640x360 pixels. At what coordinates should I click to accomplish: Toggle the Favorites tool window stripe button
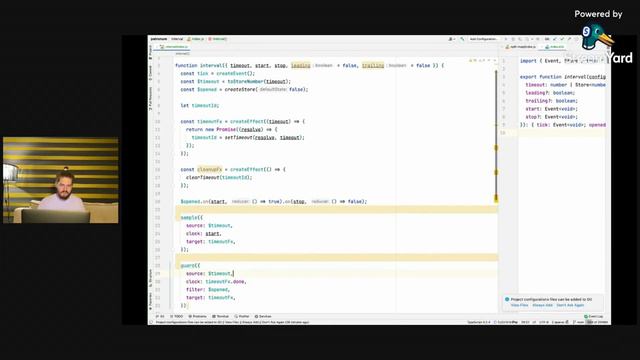150,301
